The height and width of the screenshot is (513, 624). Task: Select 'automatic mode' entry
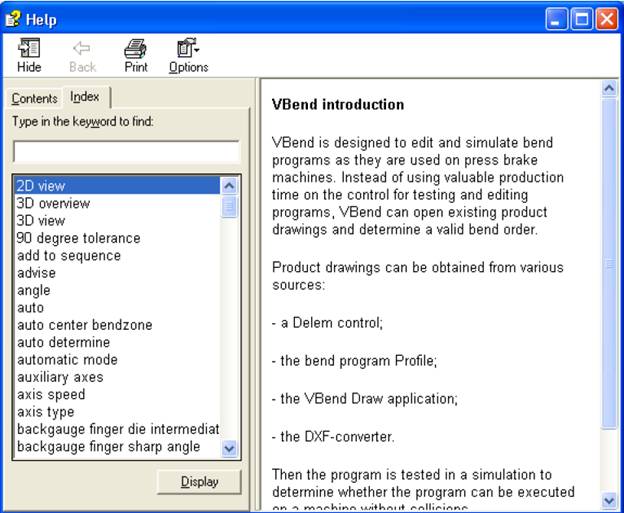(117, 360)
